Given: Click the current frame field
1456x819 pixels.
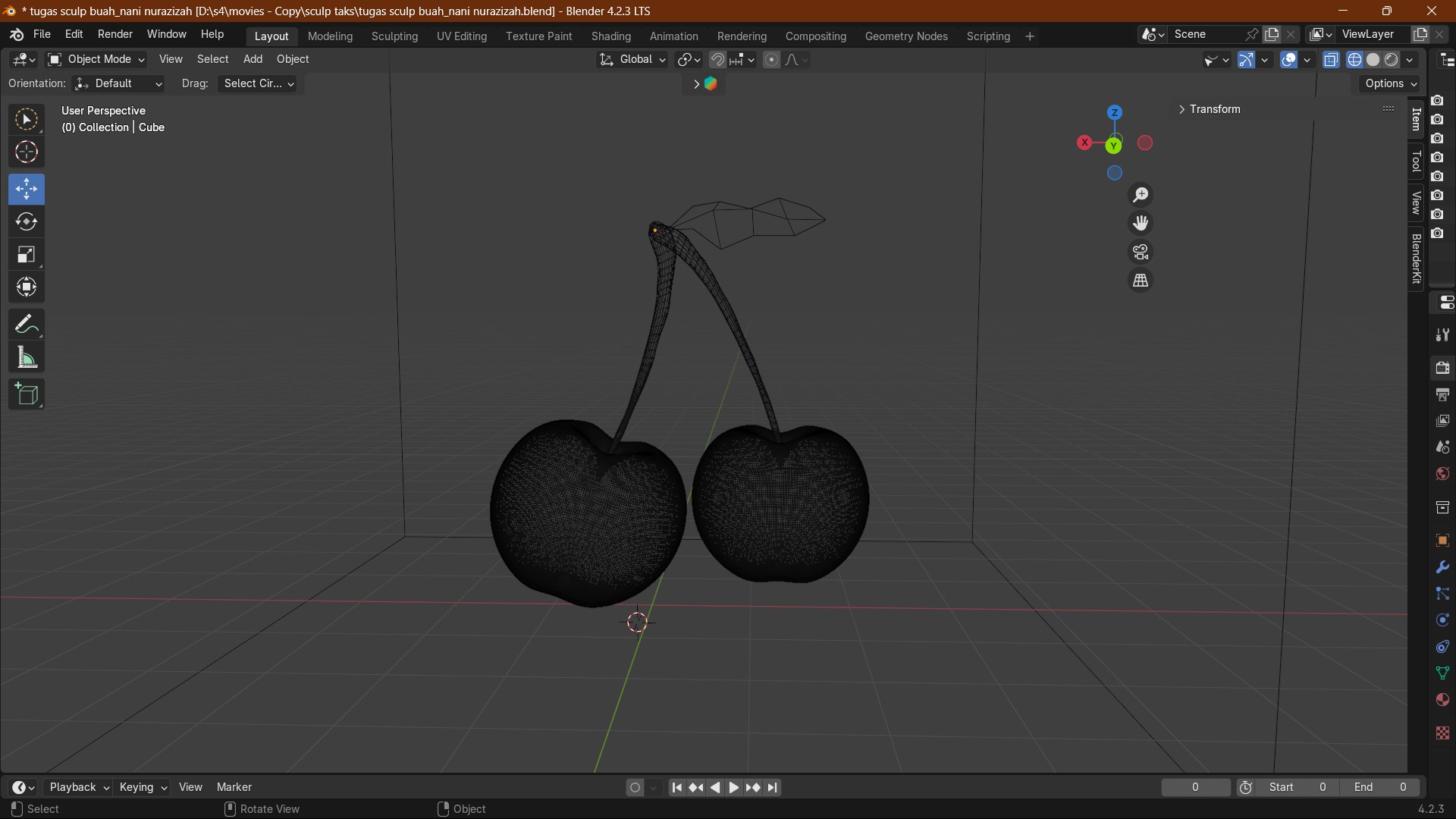Looking at the screenshot, I should coord(1196,787).
